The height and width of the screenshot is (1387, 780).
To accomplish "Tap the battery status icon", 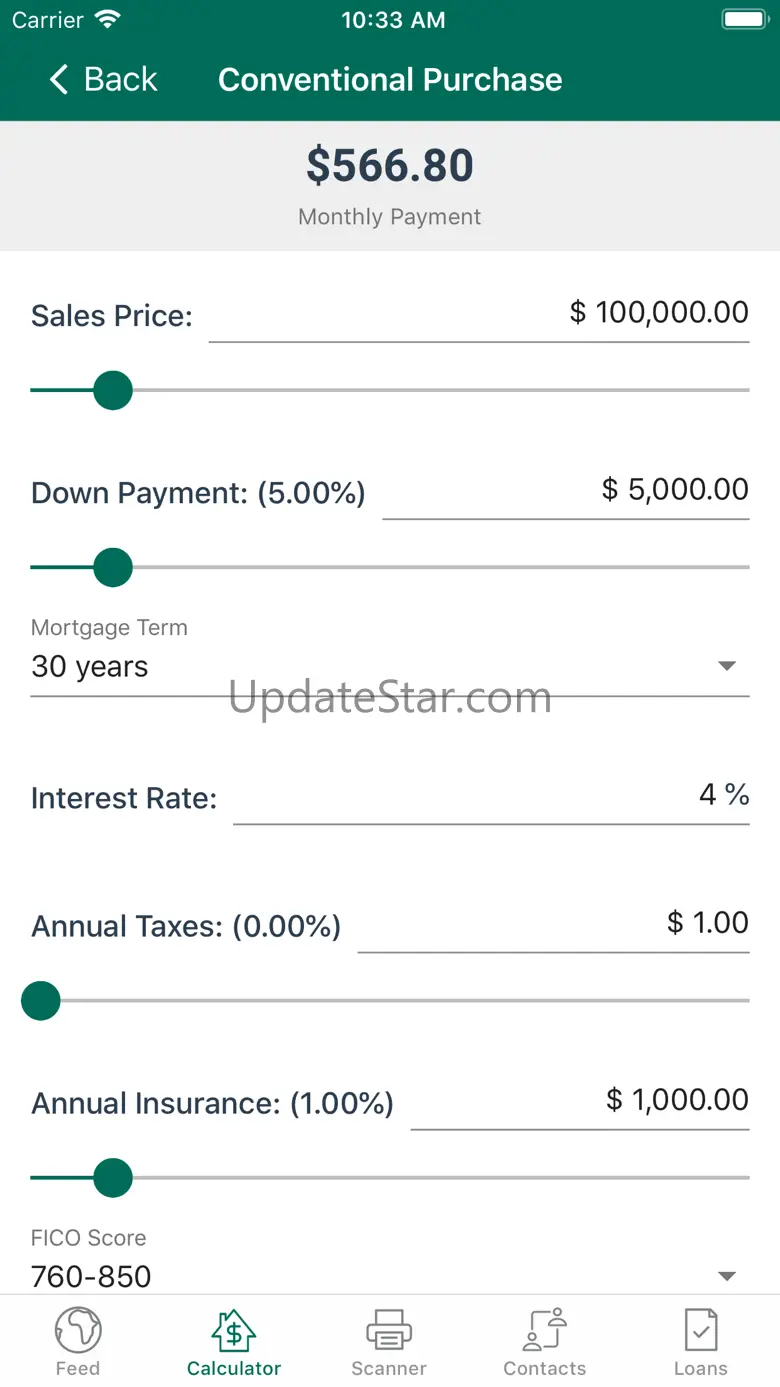I will pos(744,20).
